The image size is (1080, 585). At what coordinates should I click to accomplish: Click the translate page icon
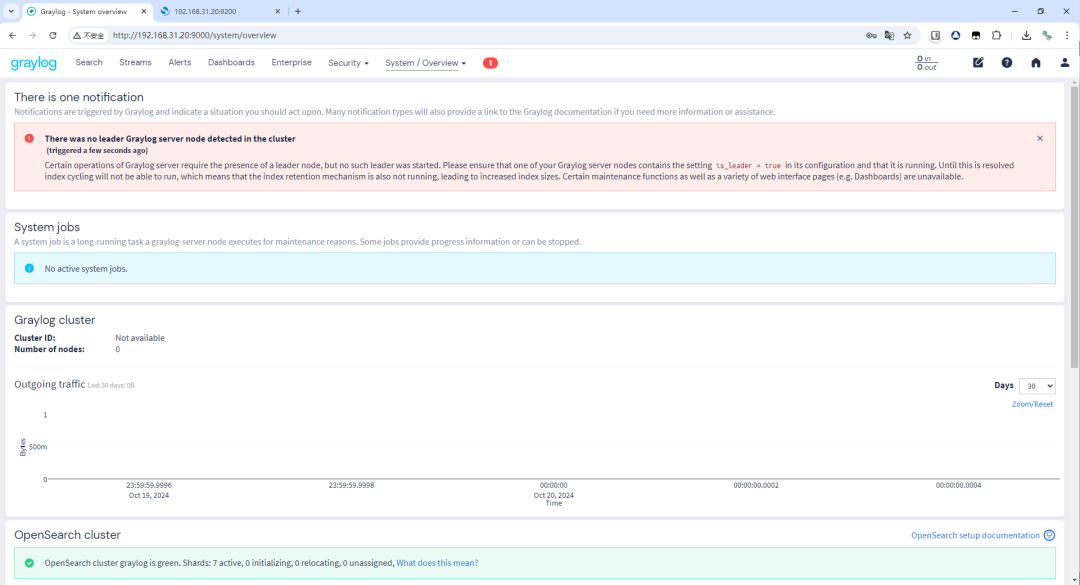[x=889, y=35]
